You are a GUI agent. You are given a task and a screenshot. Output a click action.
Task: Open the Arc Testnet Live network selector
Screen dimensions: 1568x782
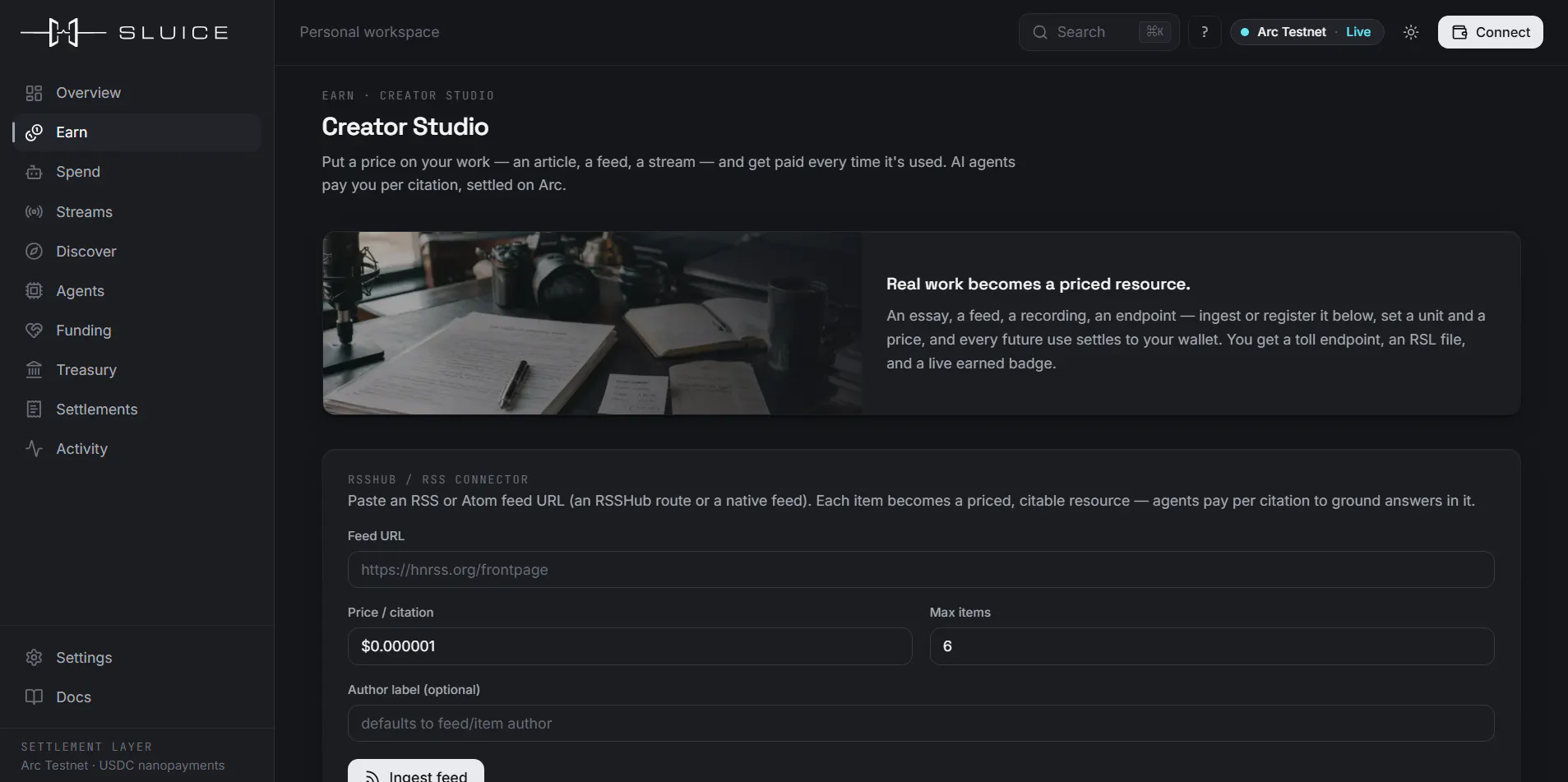pyautogui.click(x=1307, y=32)
